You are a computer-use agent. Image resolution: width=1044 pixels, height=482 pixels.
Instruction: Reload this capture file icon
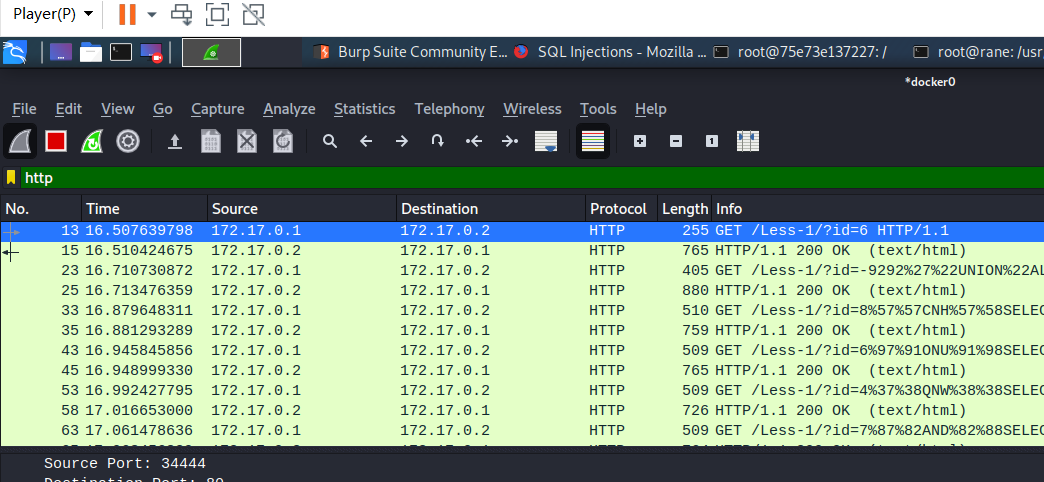pos(283,141)
